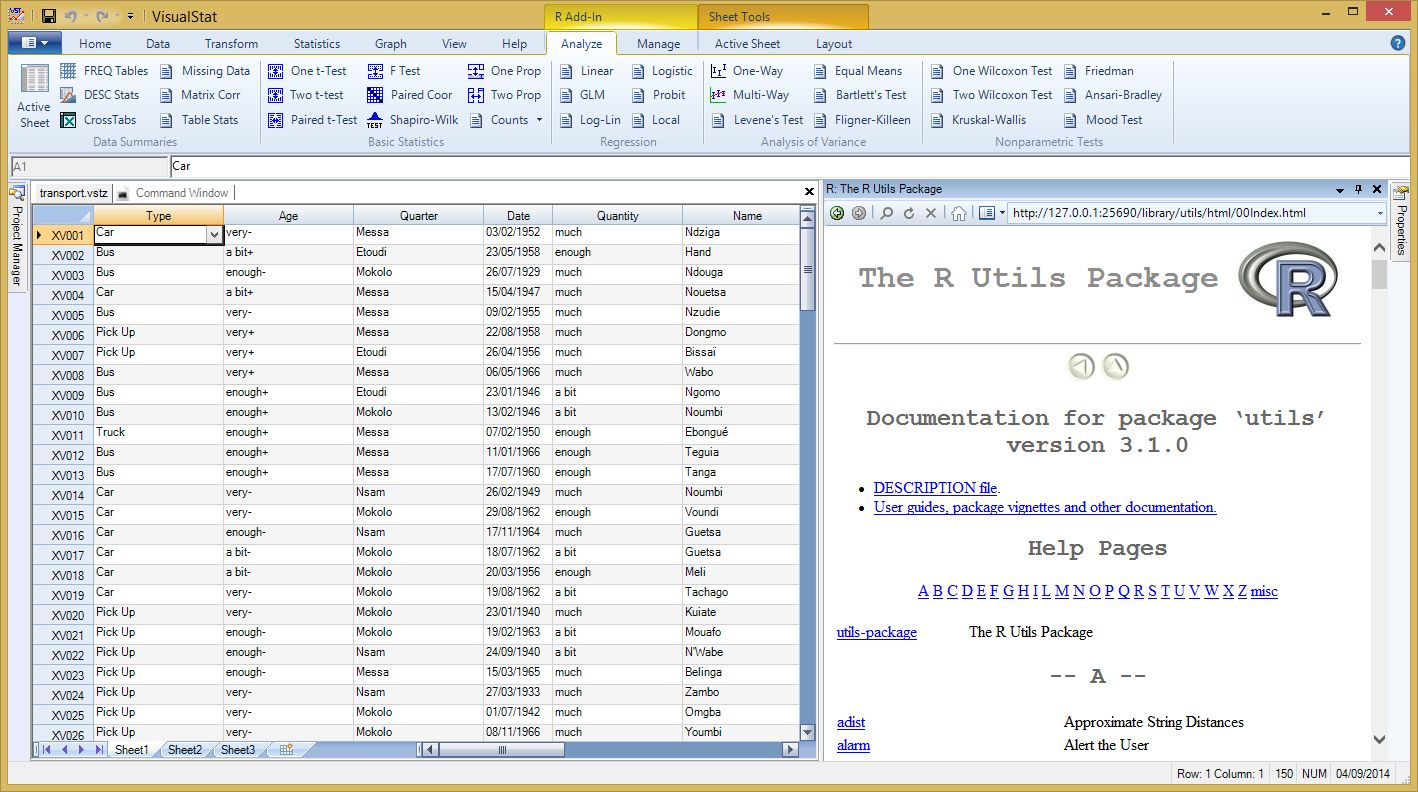Open the Help question mark icon

(x=1398, y=43)
